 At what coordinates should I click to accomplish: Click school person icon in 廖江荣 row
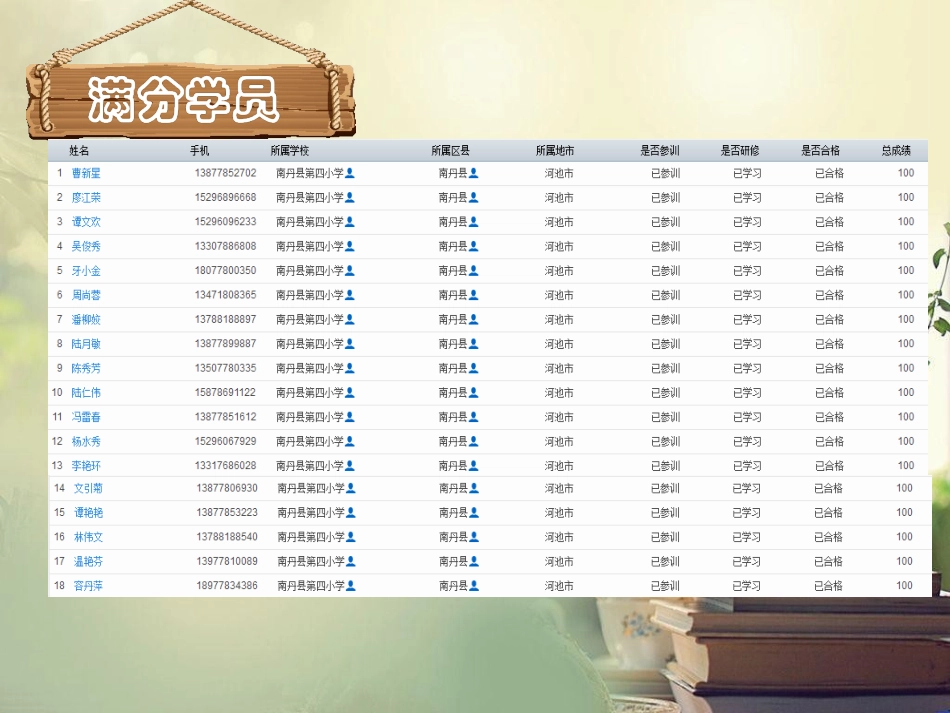point(350,197)
